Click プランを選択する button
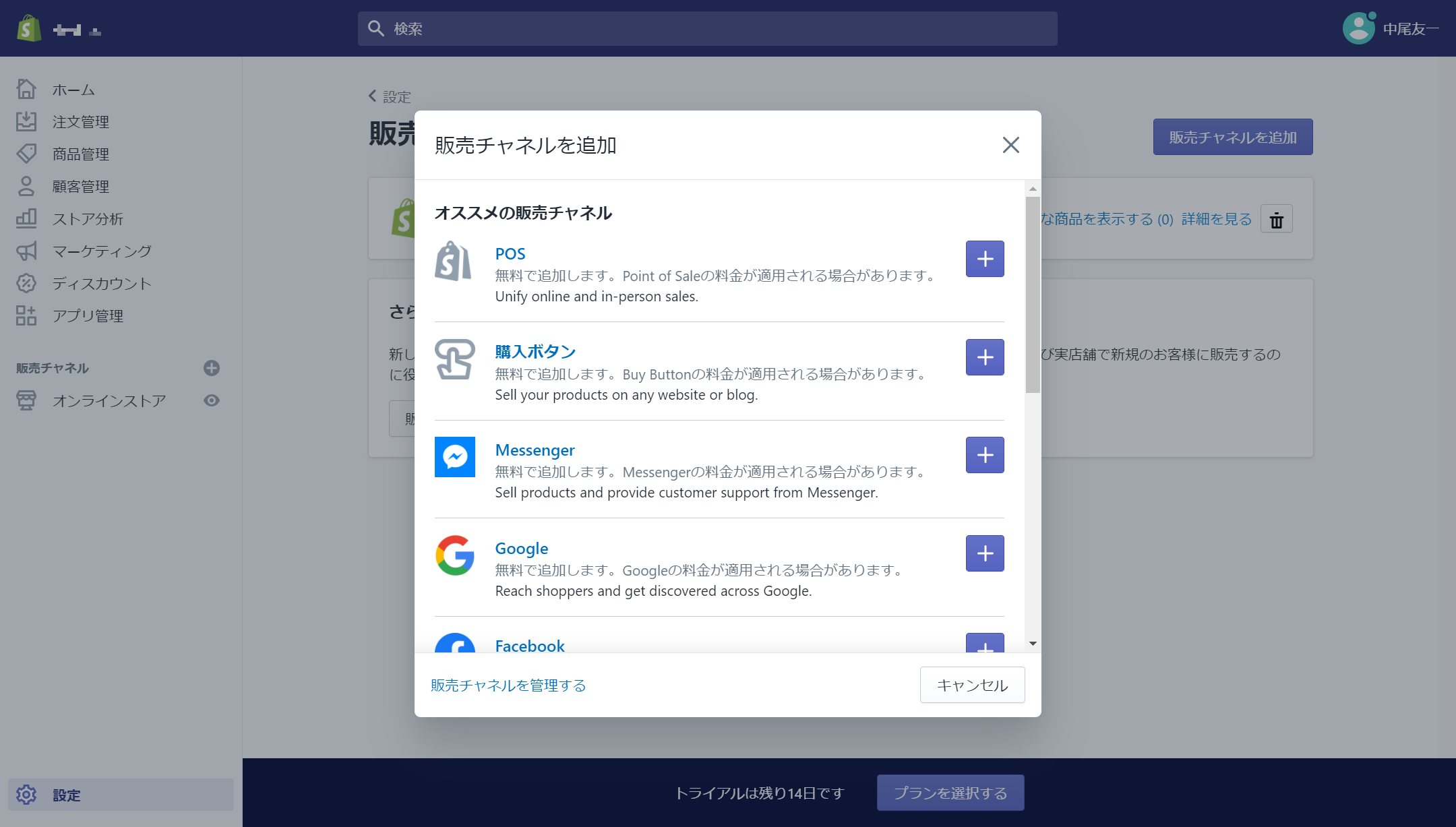 (x=950, y=793)
